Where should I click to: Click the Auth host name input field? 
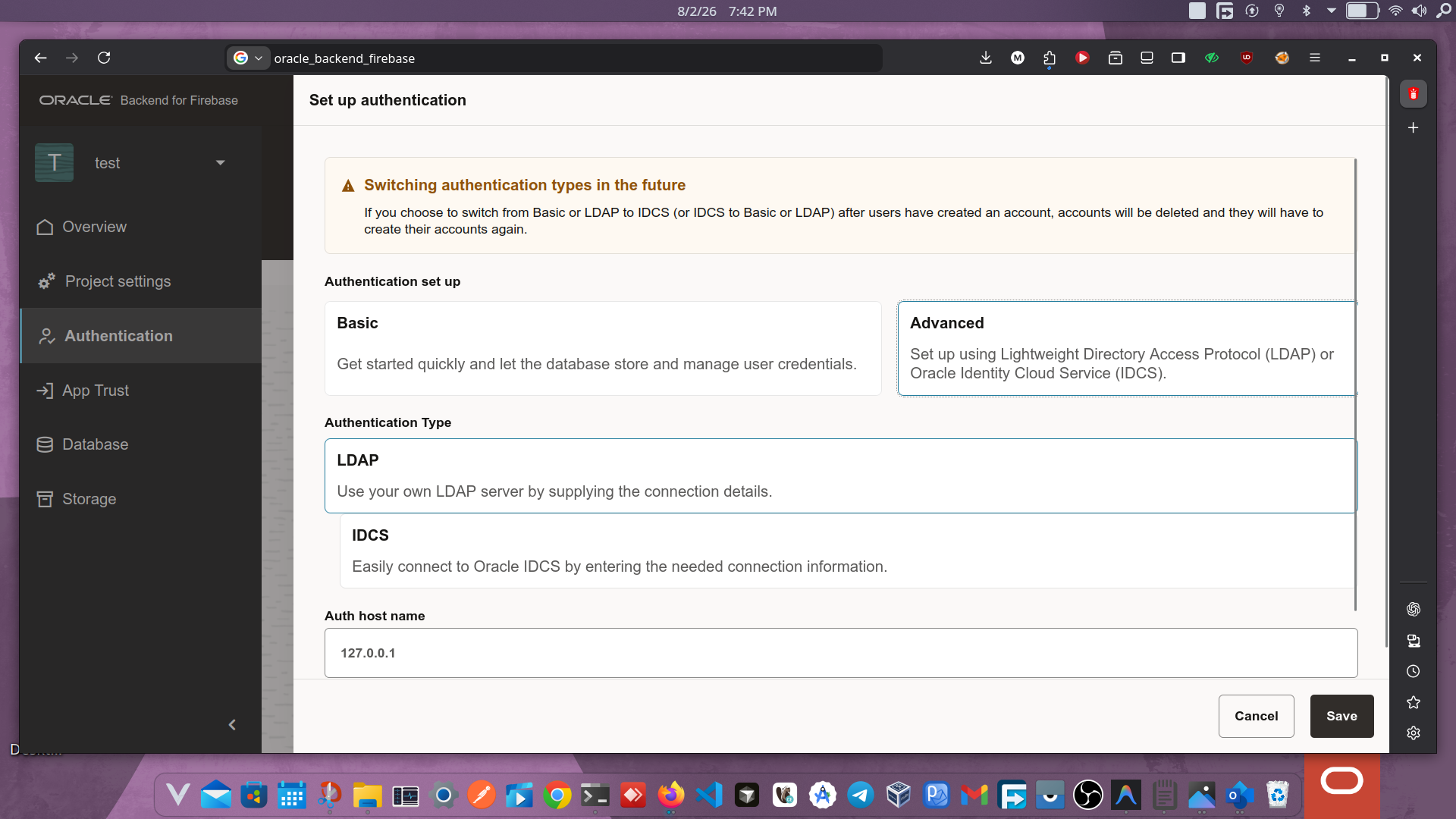click(x=841, y=653)
